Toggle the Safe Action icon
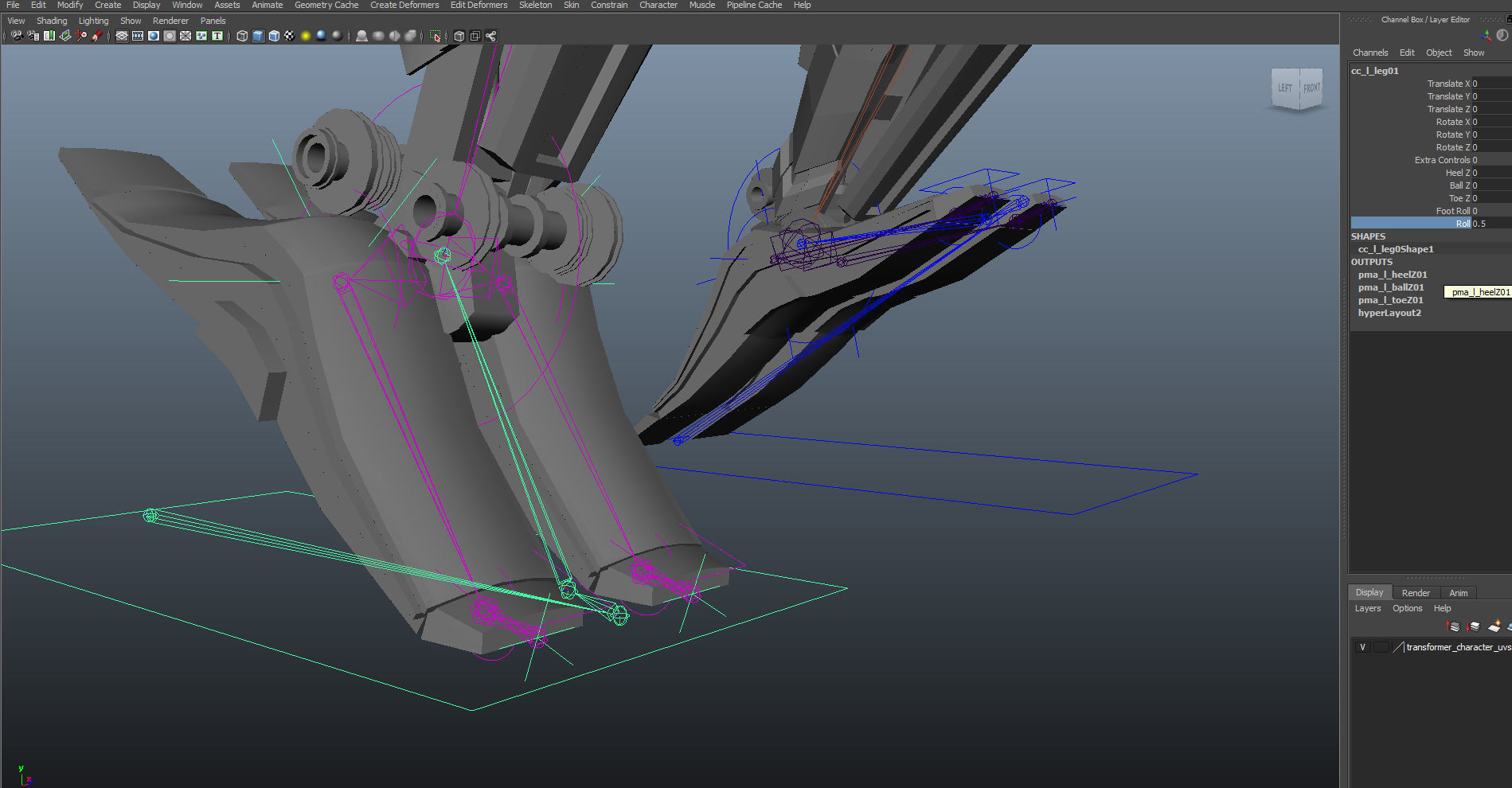The width and height of the screenshot is (1512, 788). (201, 36)
